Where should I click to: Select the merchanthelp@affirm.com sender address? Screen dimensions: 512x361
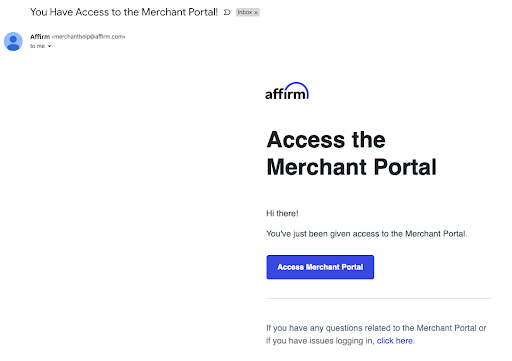(x=88, y=37)
